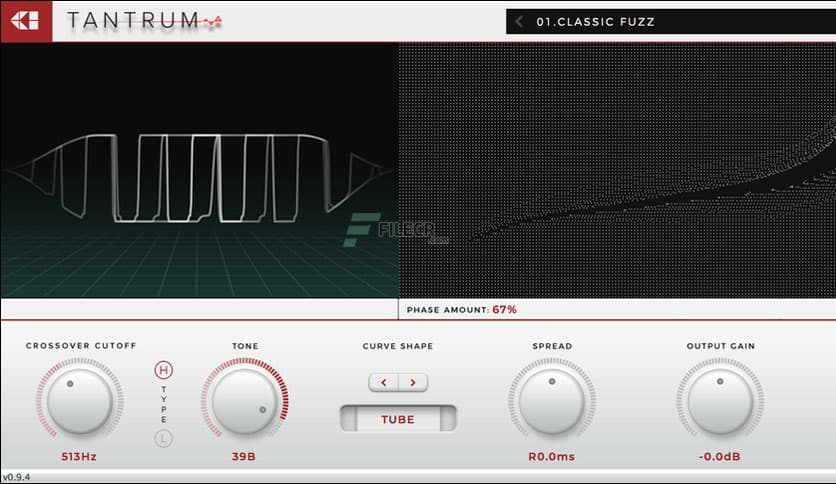Open the TUBE curve shape selector
The height and width of the screenshot is (484, 836).
pyautogui.click(x=398, y=419)
